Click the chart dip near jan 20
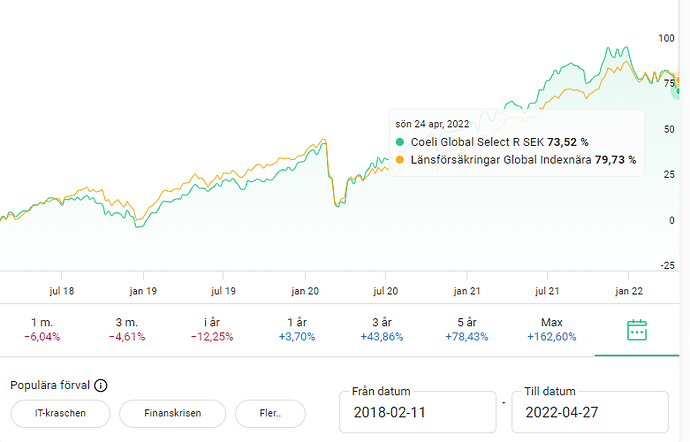Viewport: 690px width, 442px height. (336, 203)
